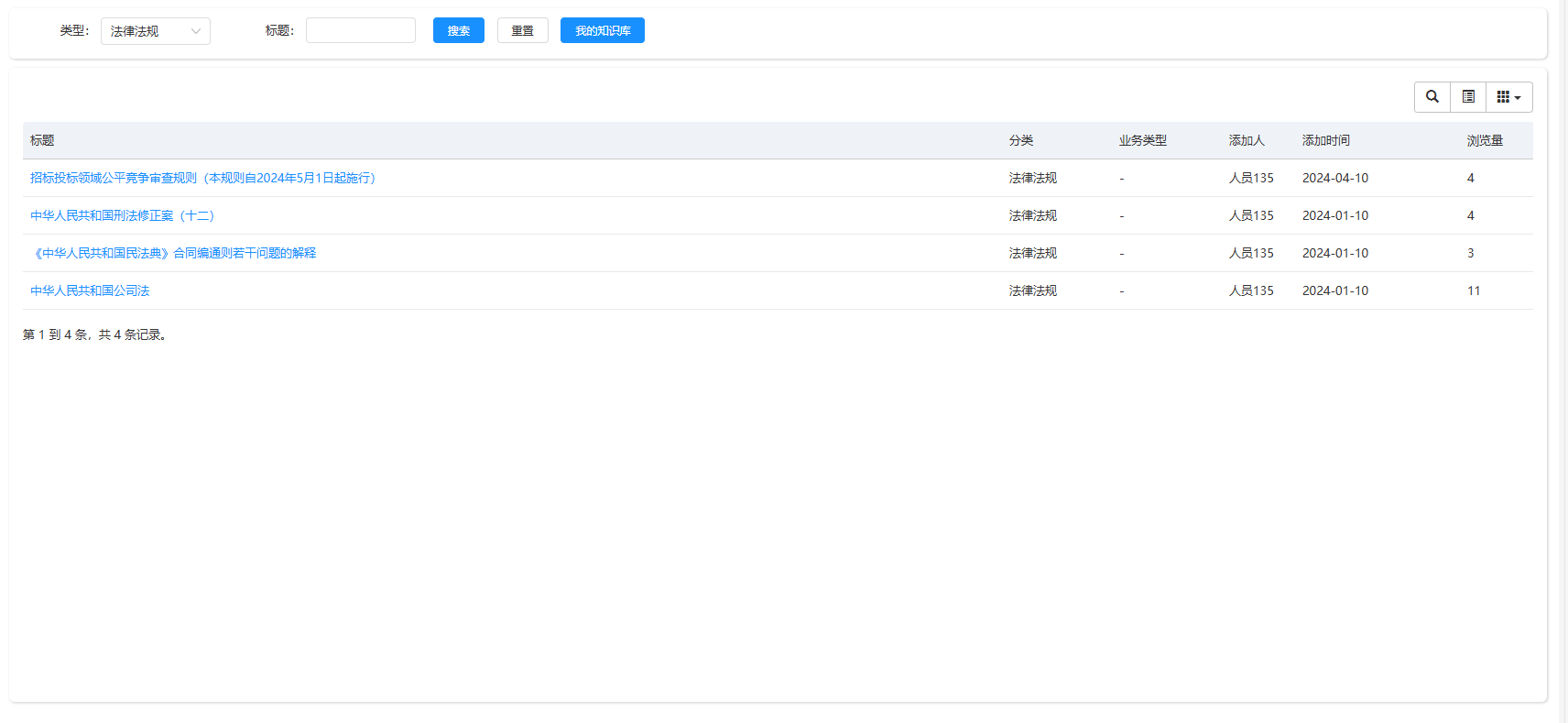Click the table search magnifier icon
The width and height of the screenshot is (1568, 723).
[1432, 97]
